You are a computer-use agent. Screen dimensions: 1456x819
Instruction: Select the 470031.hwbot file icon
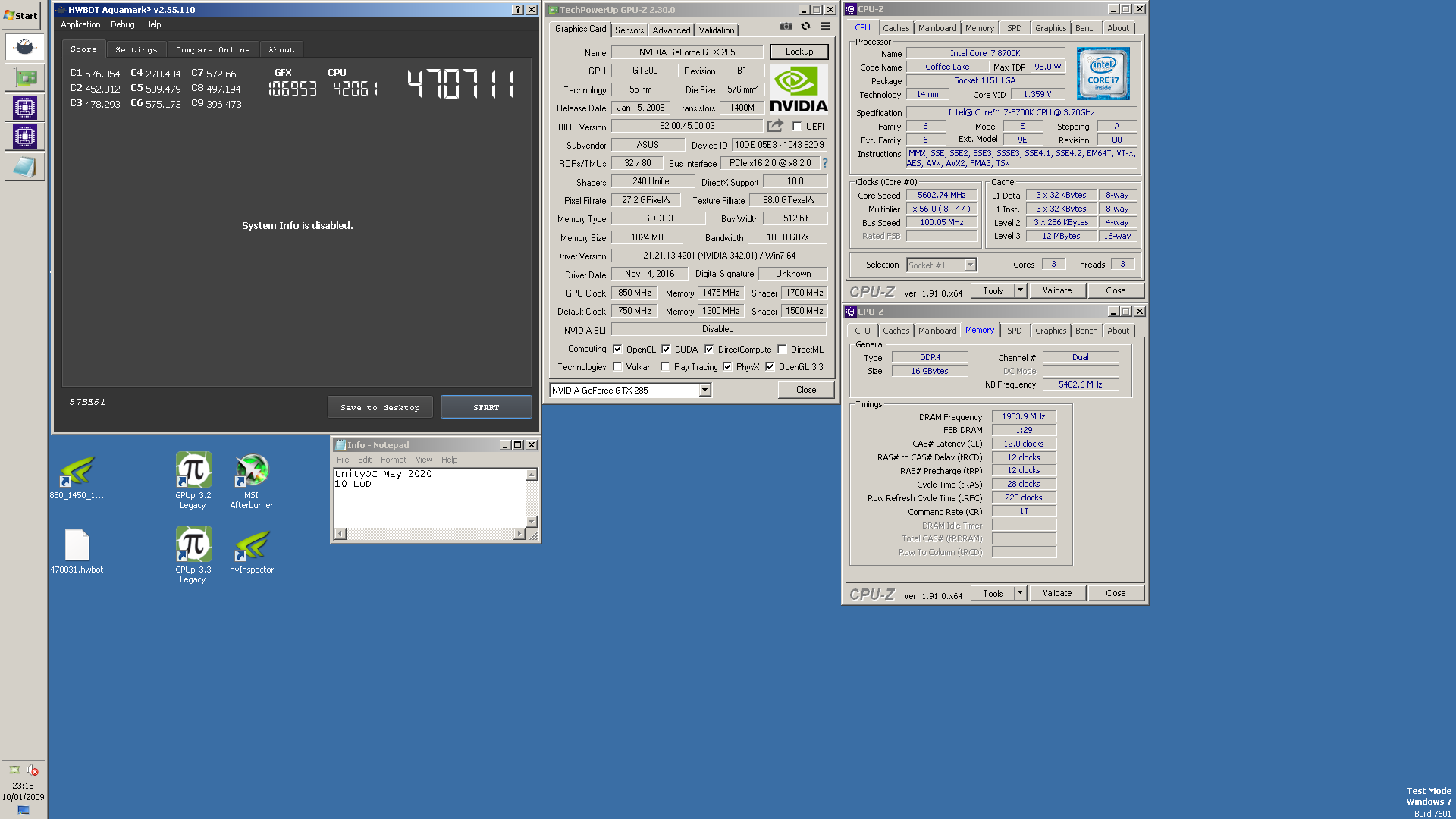(77, 551)
